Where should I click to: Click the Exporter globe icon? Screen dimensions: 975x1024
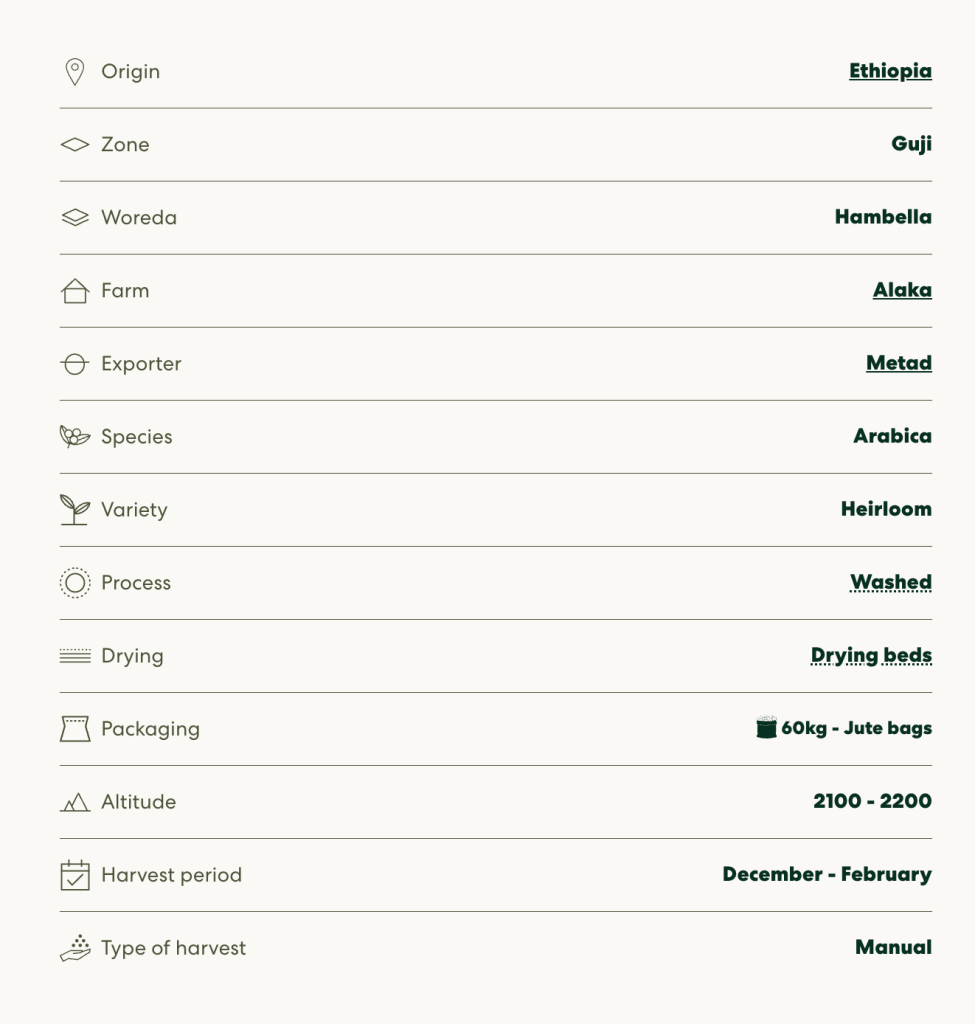tap(75, 364)
